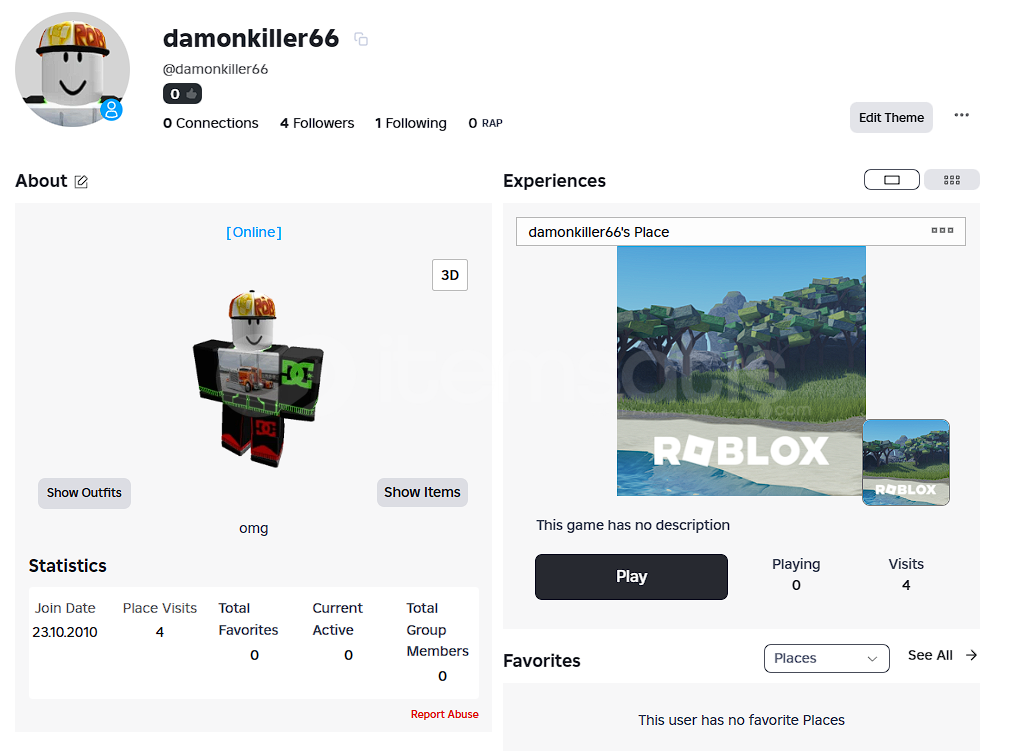Switch Experiences to slideshow view
Image resolution: width=1026 pixels, height=751 pixels.
[x=892, y=180]
